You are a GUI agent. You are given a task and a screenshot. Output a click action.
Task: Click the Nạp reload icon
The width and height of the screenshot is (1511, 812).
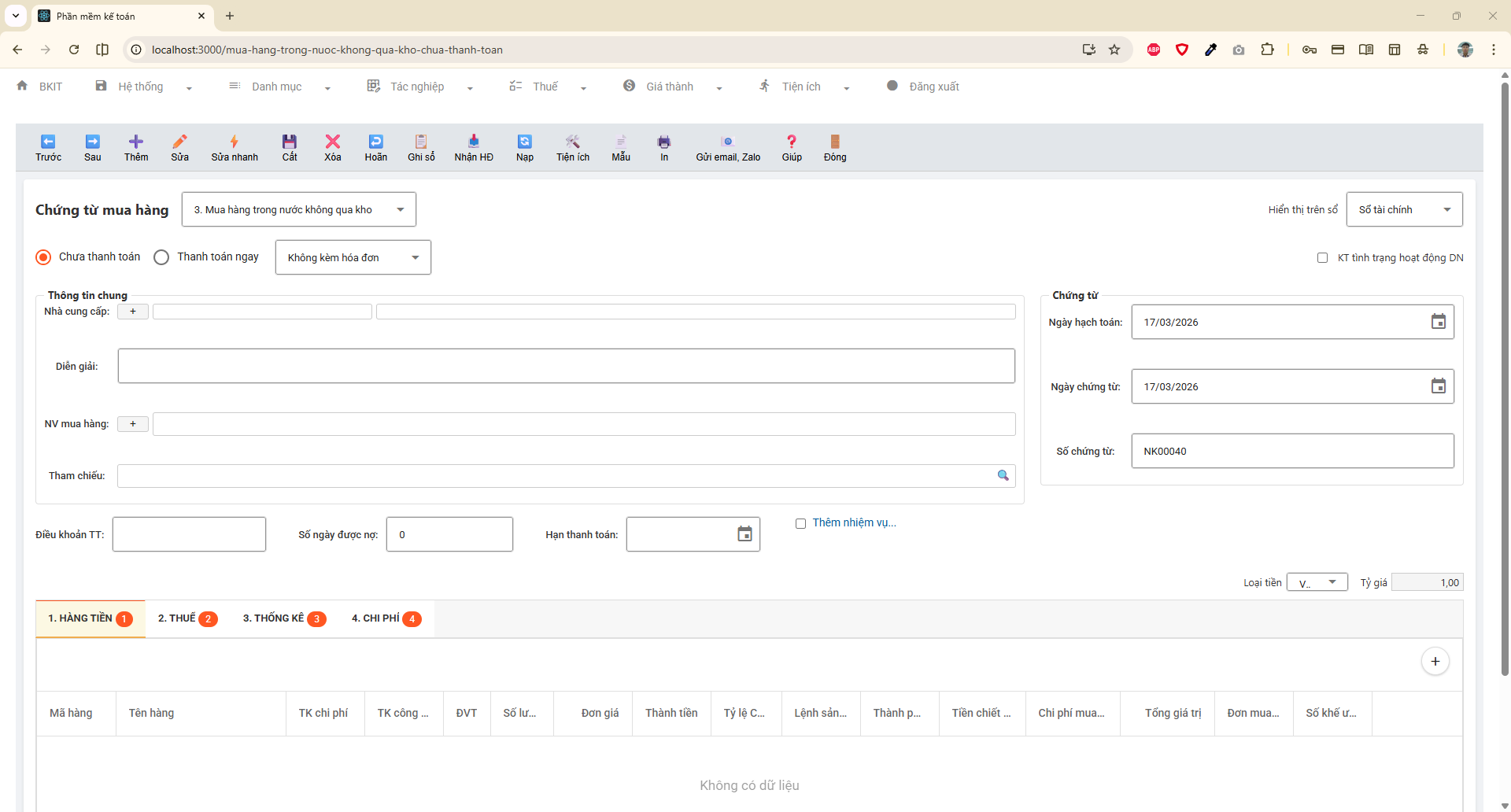coord(524,142)
